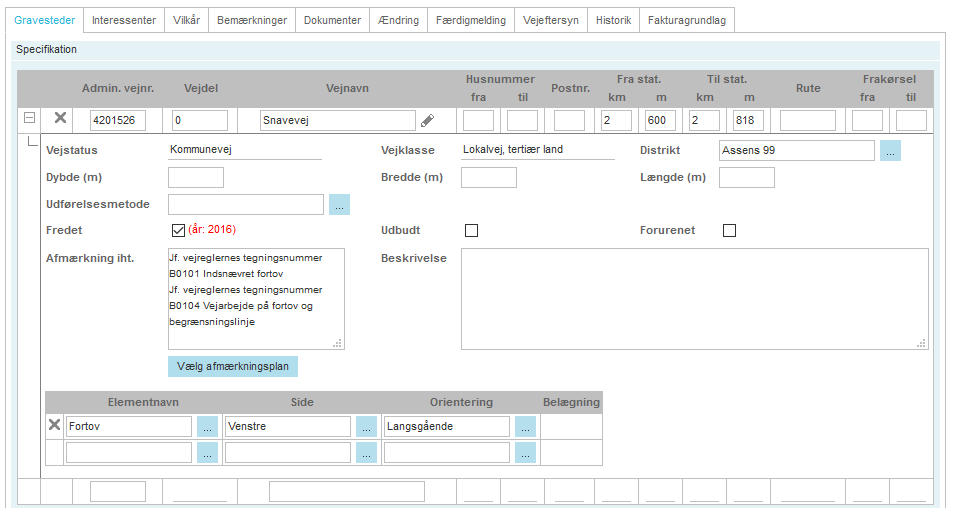The height and width of the screenshot is (508, 972).
Task: Open the Udførelsesmetode lookup button
Action: [x=340, y=204]
